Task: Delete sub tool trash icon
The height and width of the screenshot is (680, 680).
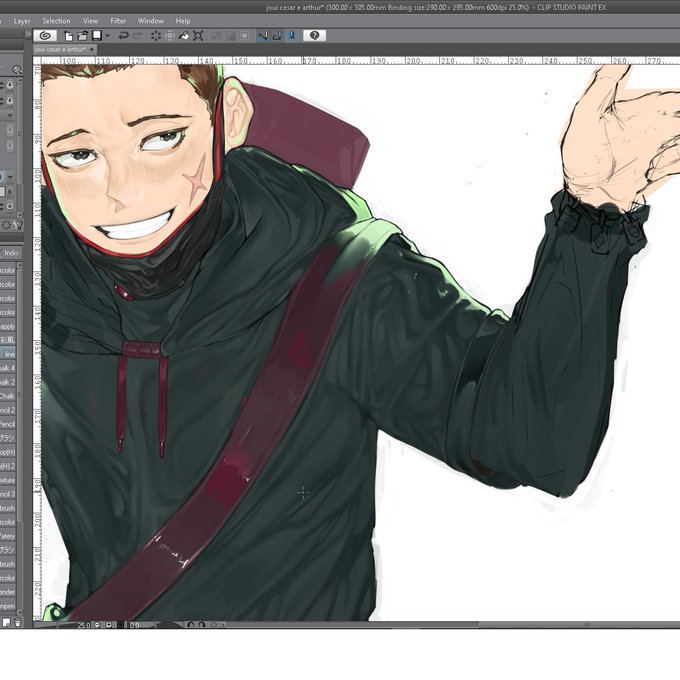Action: [18, 623]
